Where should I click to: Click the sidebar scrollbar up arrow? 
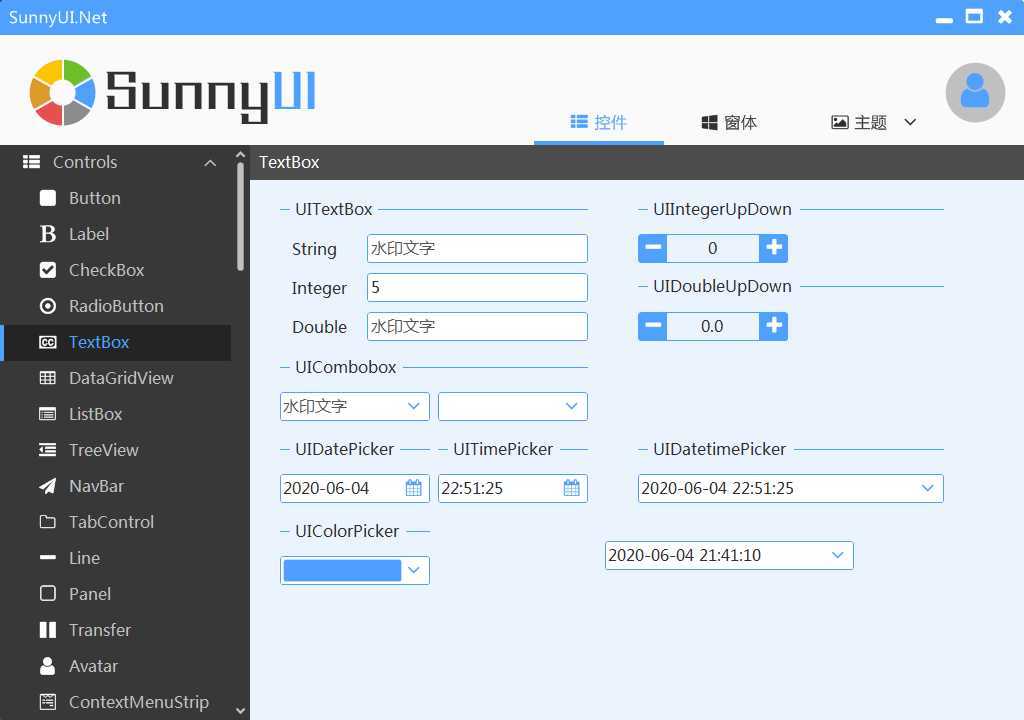click(240, 155)
